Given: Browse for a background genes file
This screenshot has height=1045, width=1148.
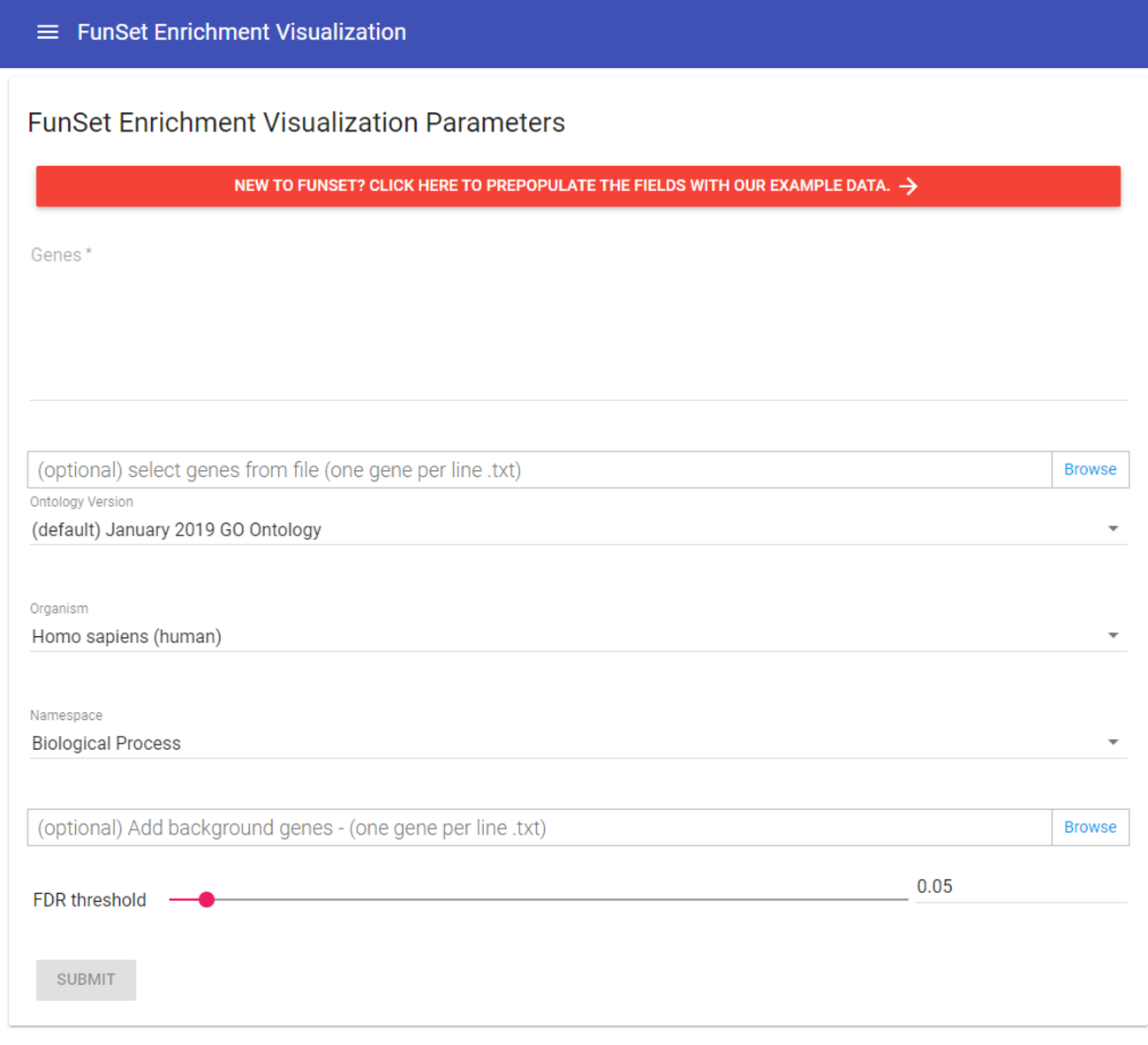Looking at the screenshot, I should point(1090,828).
